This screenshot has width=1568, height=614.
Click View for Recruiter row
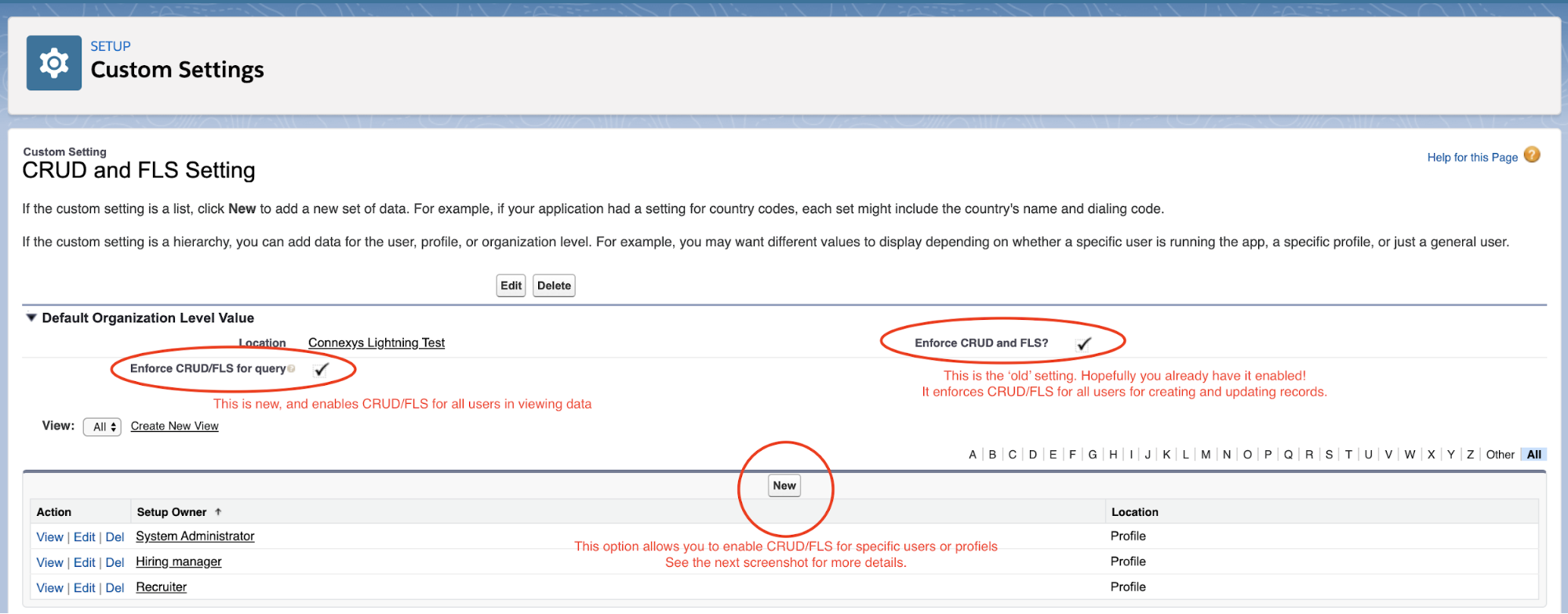[x=49, y=587]
